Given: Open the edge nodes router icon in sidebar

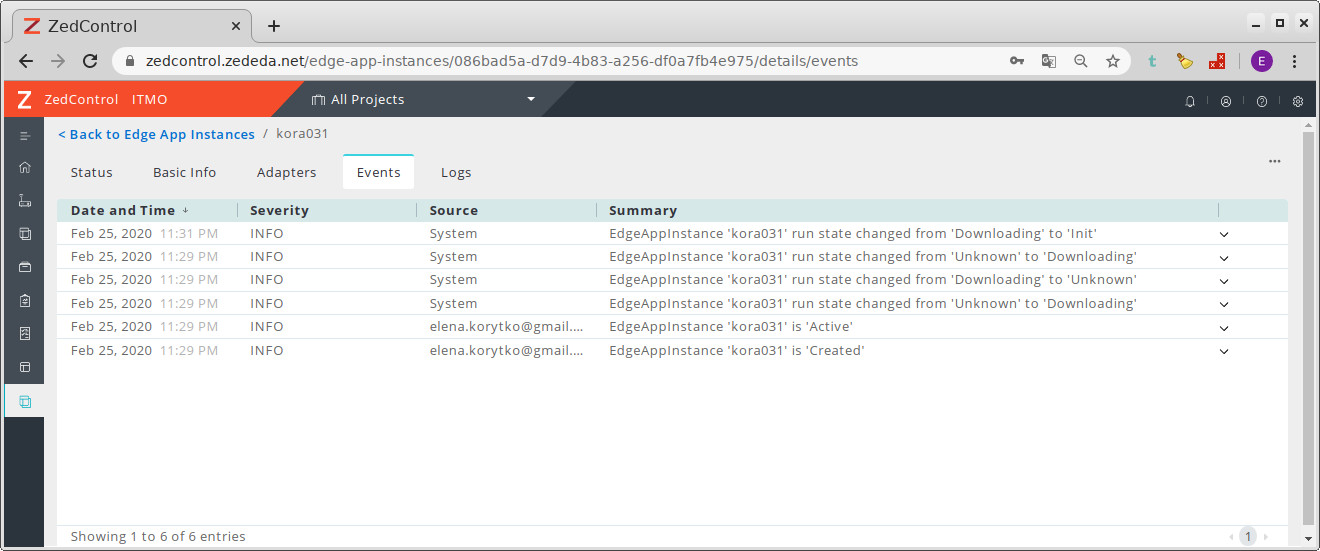Looking at the screenshot, I should coord(25,200).
